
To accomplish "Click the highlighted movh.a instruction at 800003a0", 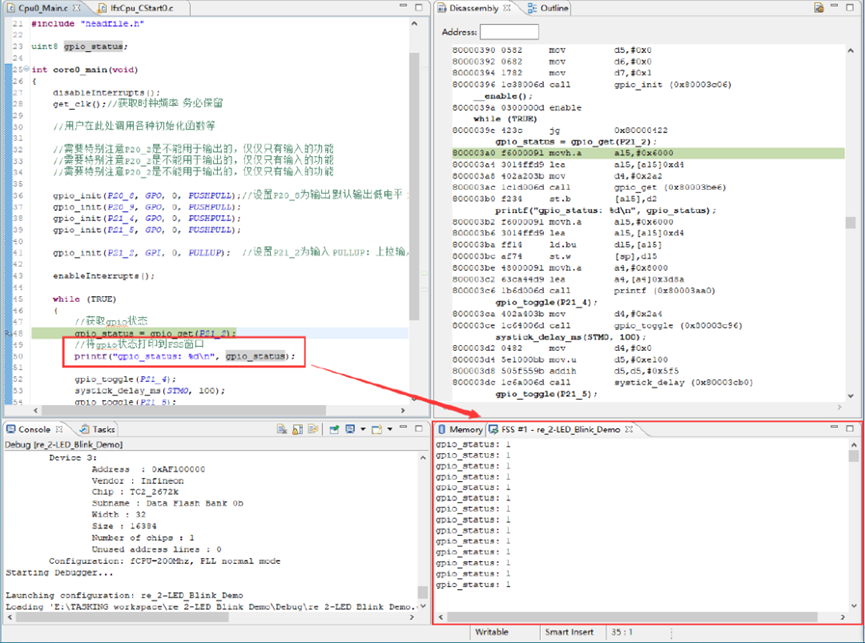I will tap(648, 153).
